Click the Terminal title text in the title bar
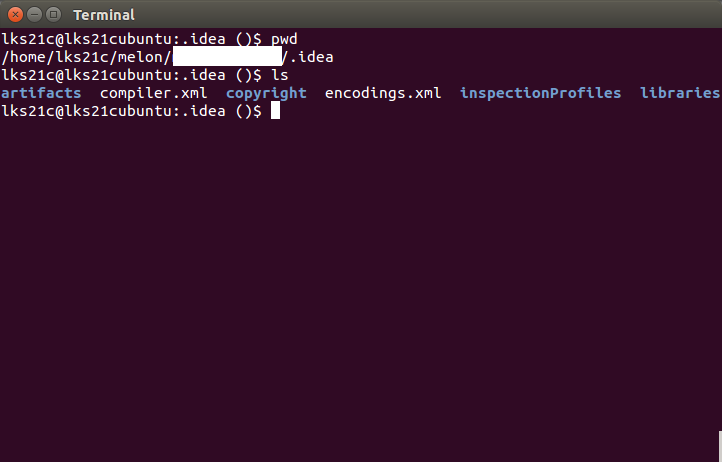 [104, 15]
